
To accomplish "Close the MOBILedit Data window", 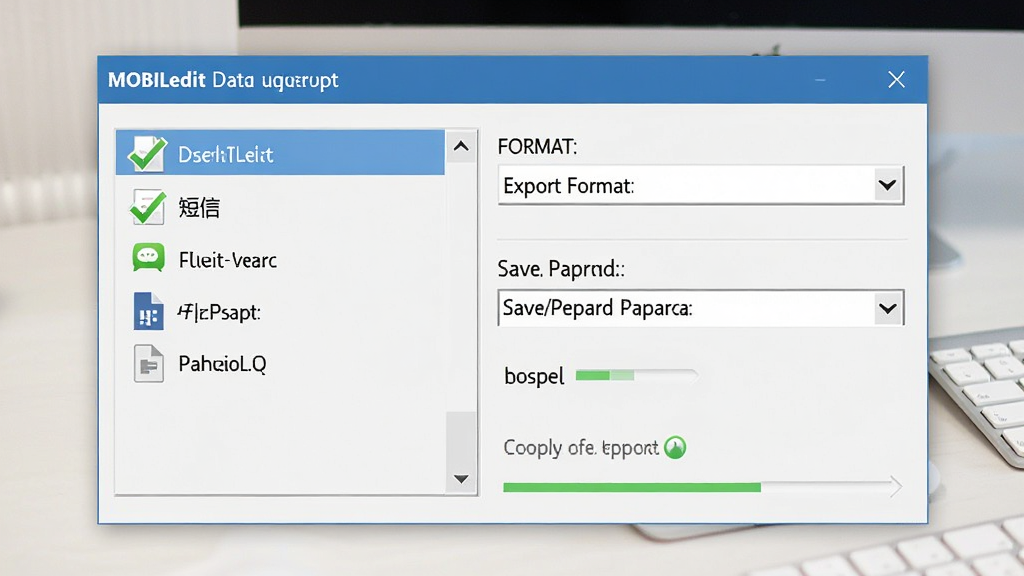I will (x=897, y=80).
